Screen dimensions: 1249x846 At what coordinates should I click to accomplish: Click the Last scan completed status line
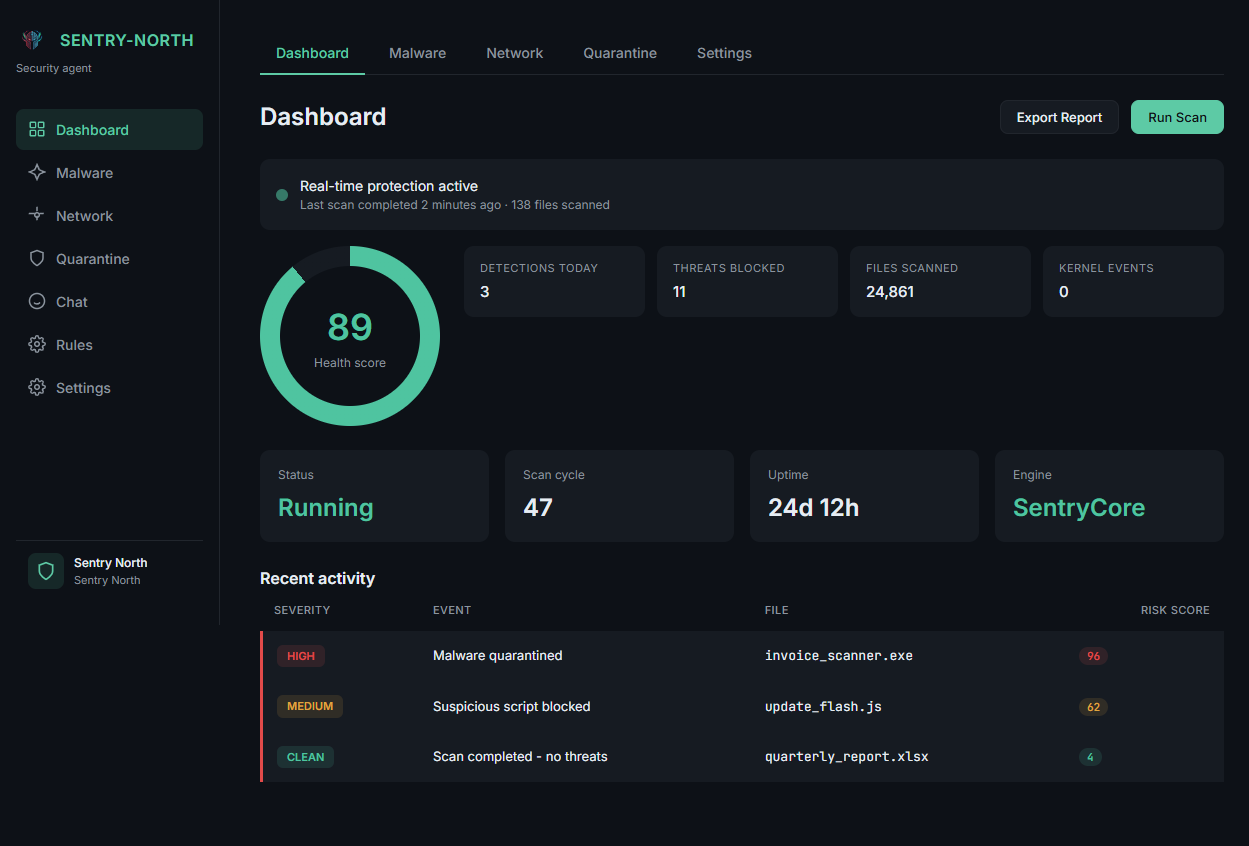pos(455,205)
